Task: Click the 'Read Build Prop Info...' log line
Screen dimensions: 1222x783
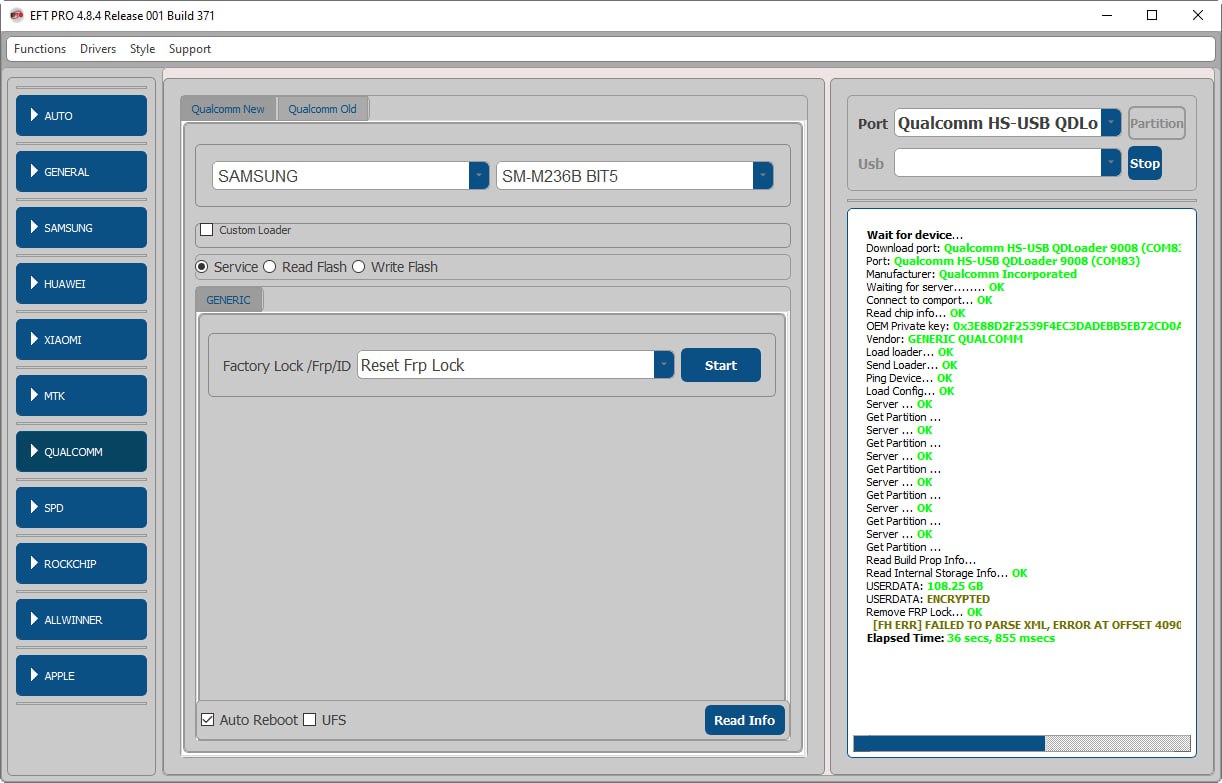Action: [x=921, y=560]
